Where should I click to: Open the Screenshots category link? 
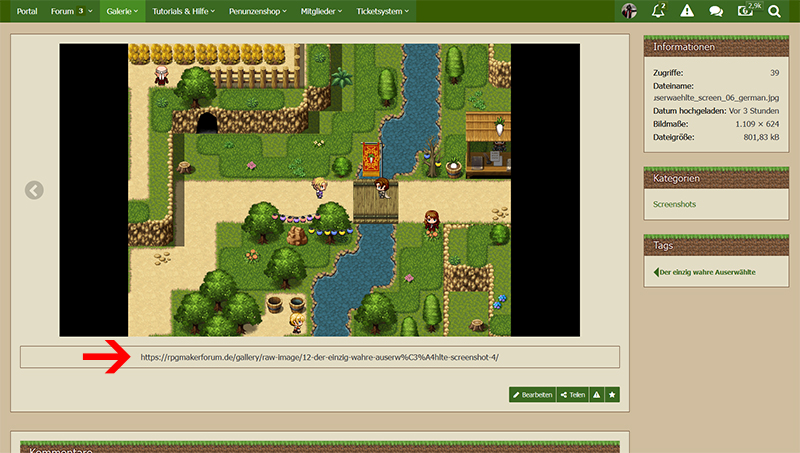[x=674, y=204]
